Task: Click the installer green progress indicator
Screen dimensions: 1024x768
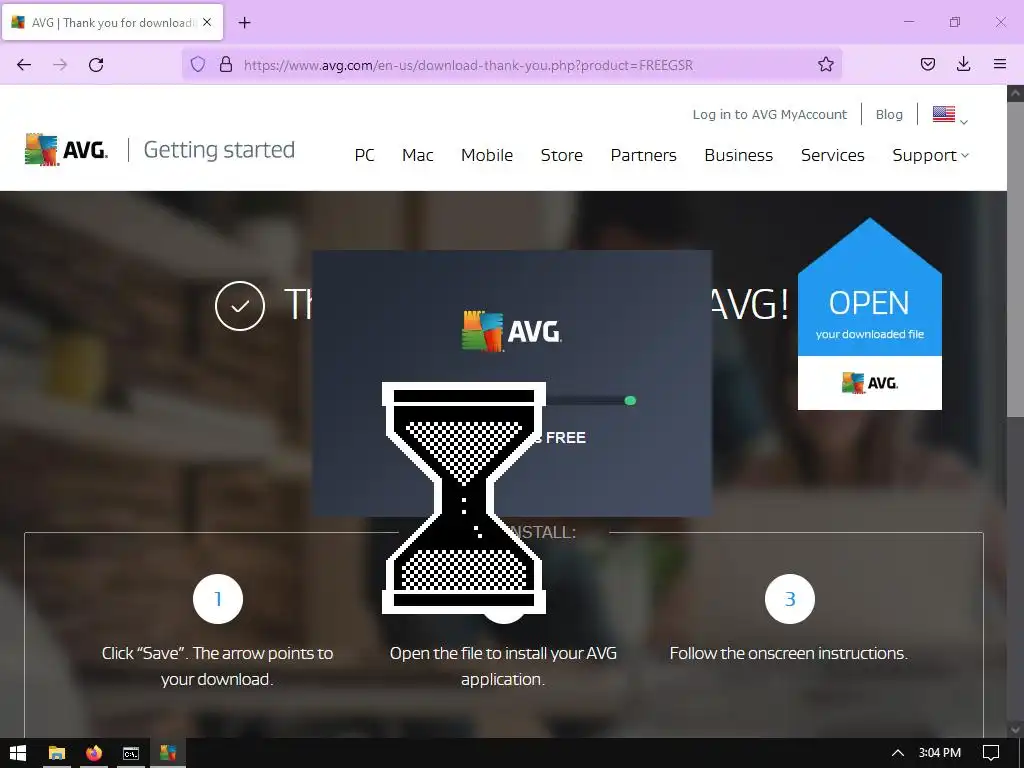Action: click(x=630, y=400)
